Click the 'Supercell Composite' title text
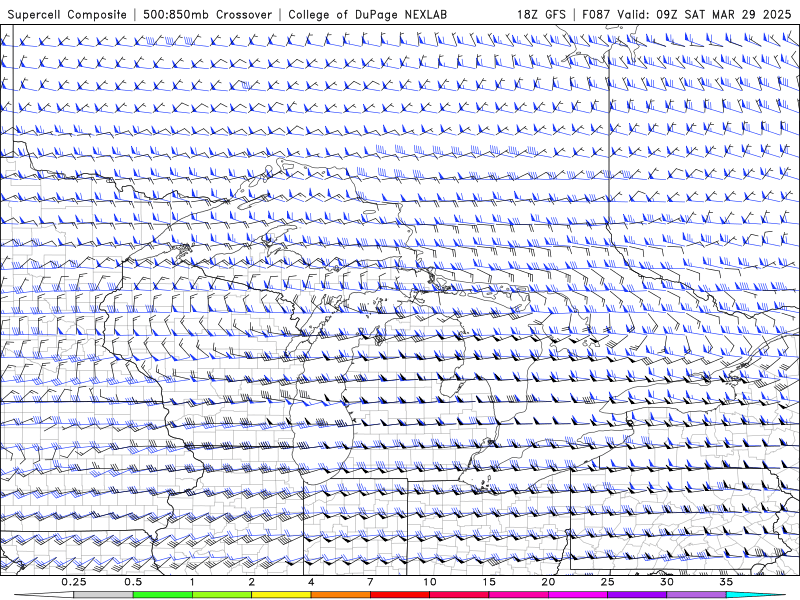This screenshot has height=600, width=800. [67, 14]
